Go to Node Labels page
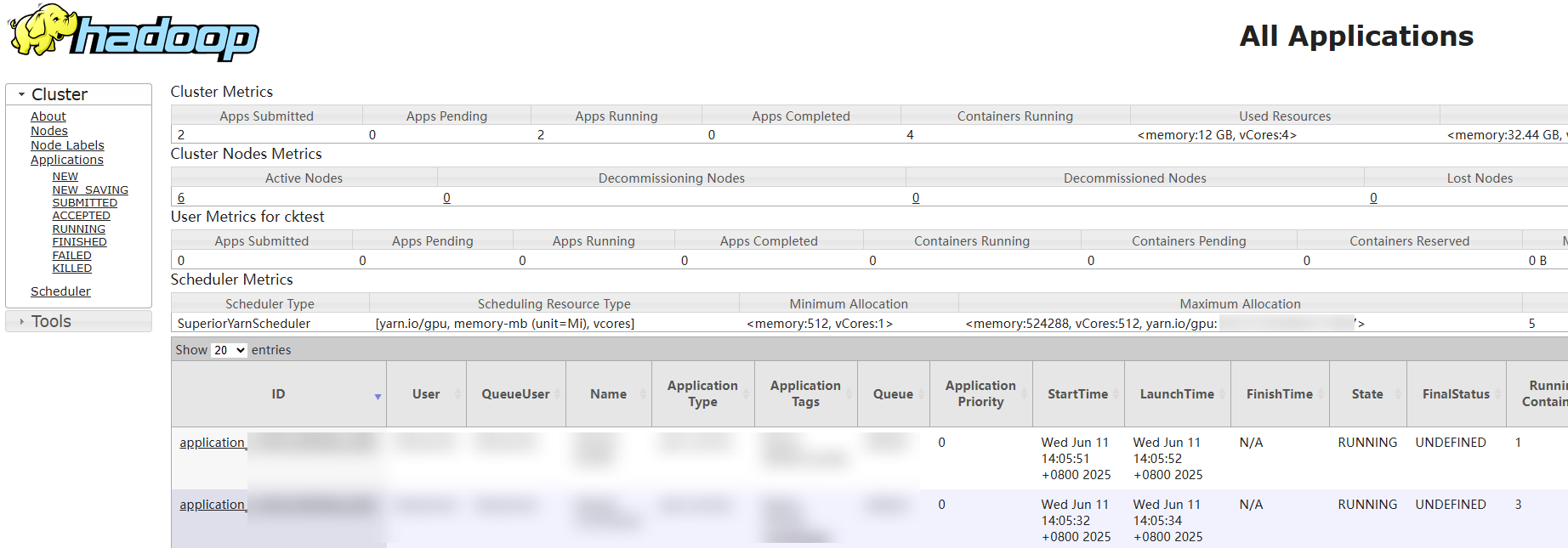The height and width of the screenshot is (548, 1568). click(67, 145)
